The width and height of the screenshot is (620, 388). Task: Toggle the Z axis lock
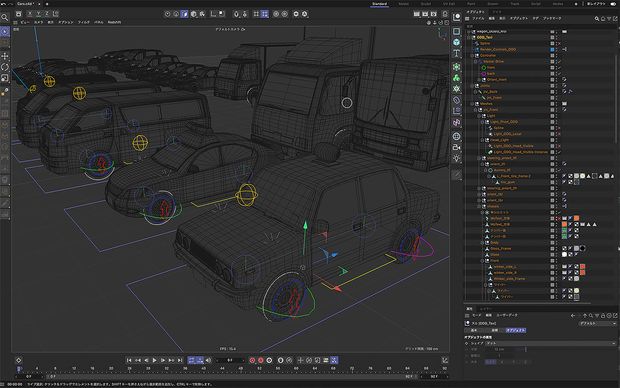click(x=47, y=14)
